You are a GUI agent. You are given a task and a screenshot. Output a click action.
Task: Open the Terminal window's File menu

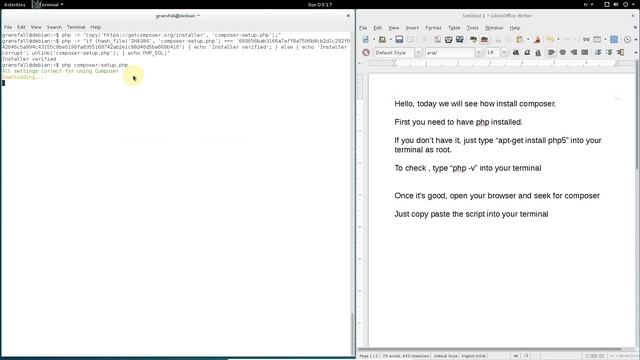tap(8, 27)
